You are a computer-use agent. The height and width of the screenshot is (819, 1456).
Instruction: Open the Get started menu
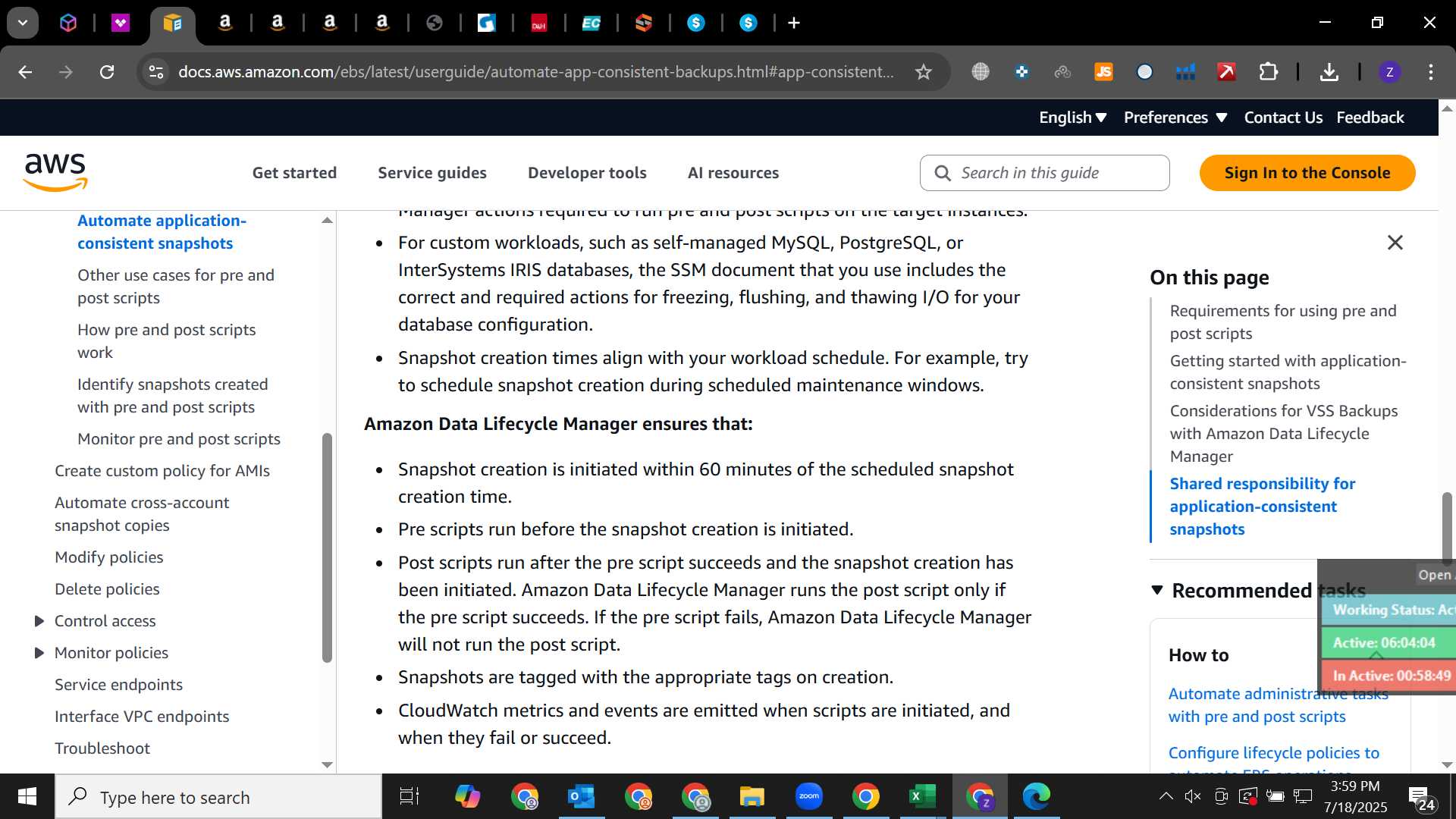(294, 173)
